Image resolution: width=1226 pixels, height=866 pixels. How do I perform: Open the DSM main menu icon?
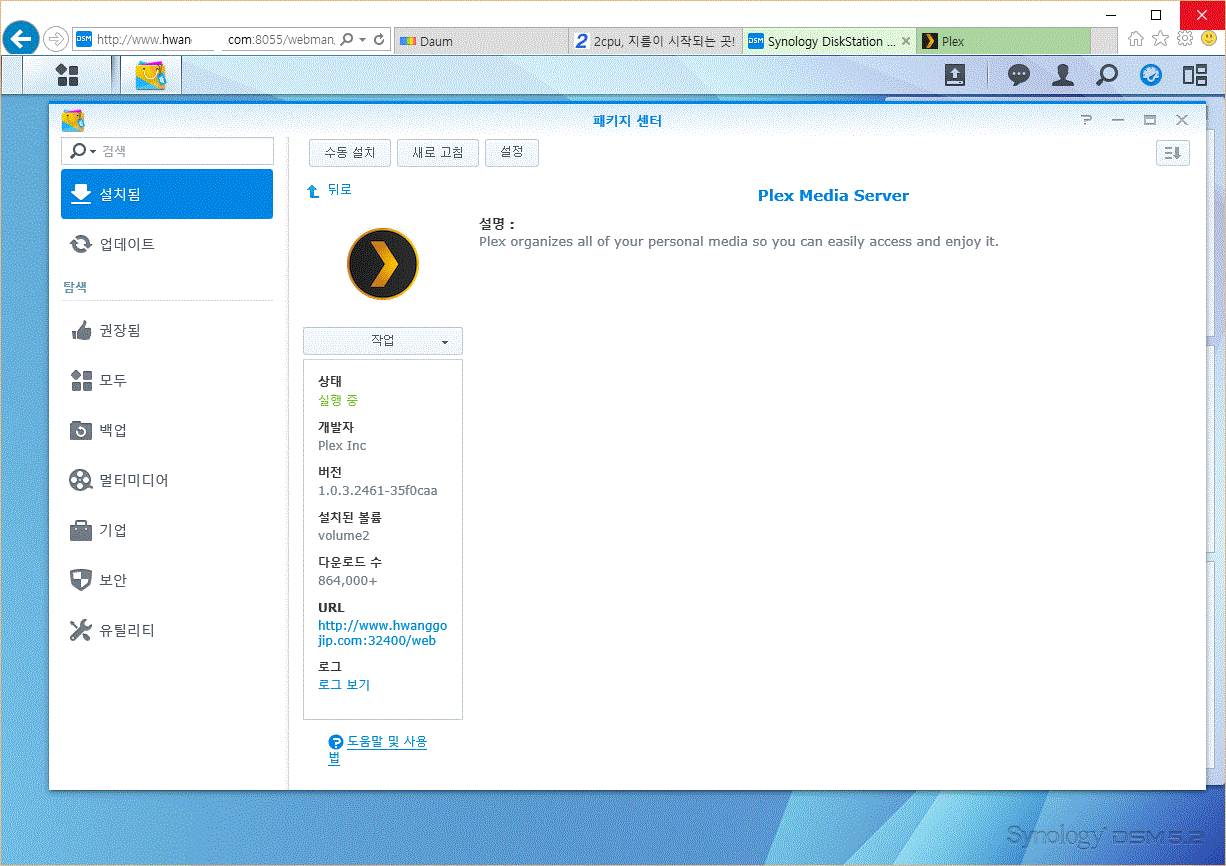(67, 75)
